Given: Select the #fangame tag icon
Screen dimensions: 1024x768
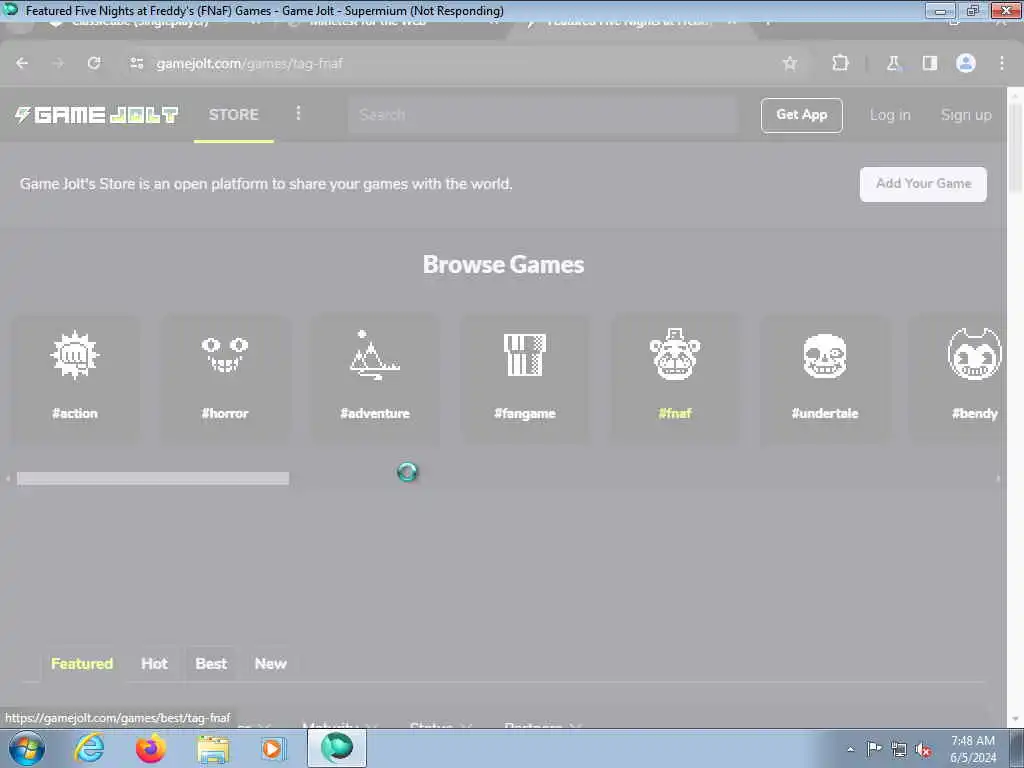Looking at the screenshot, I should click(x=524, y=355).
